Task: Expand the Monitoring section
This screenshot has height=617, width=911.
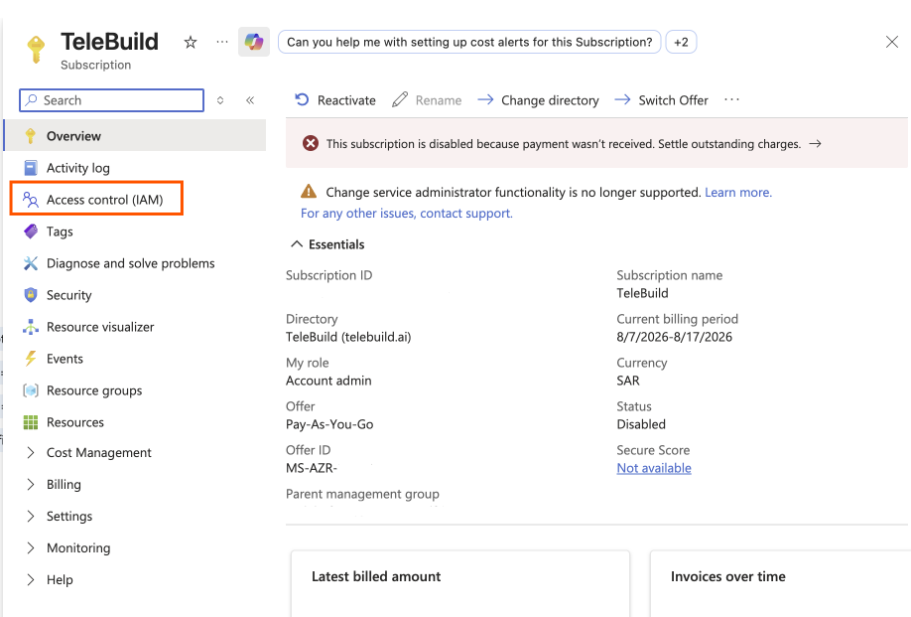Action: [31, 548]
